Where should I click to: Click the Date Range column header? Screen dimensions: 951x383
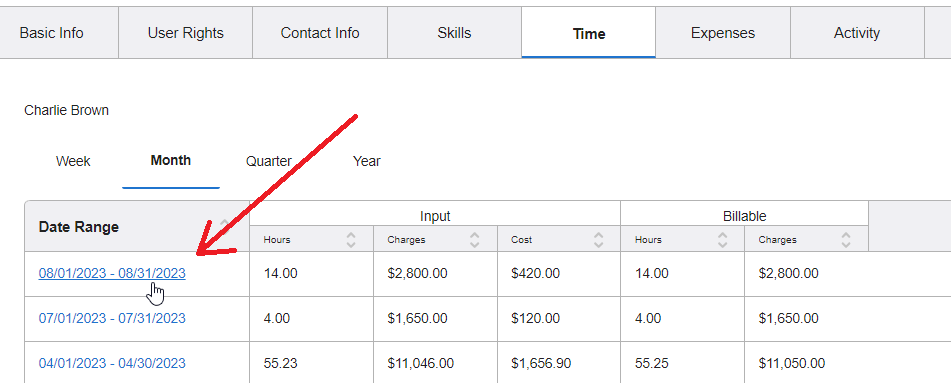click(137, 226)
